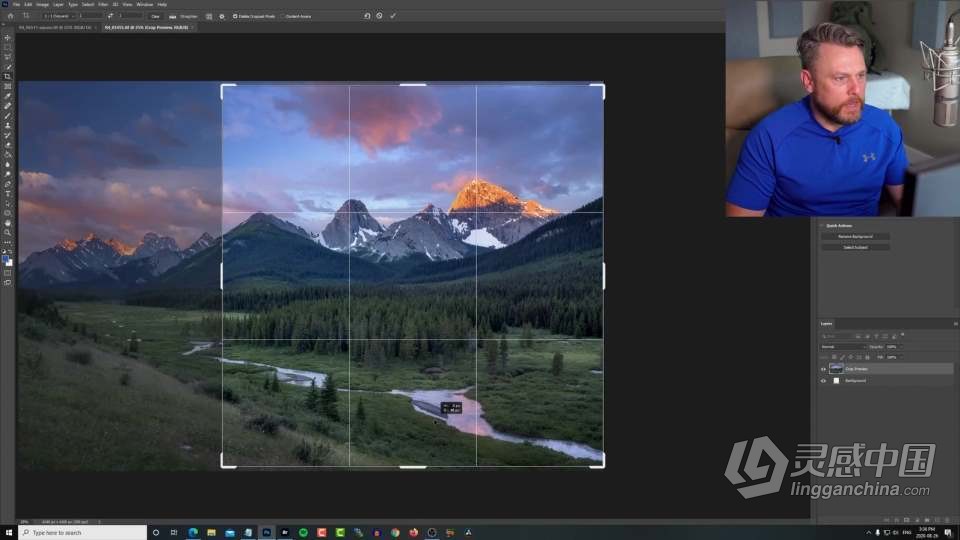Select the Rectangular Marquee tool
Image resolution: width=960 pixels, height=540 pixels.
pyautogui.click(x=7, y=47)
